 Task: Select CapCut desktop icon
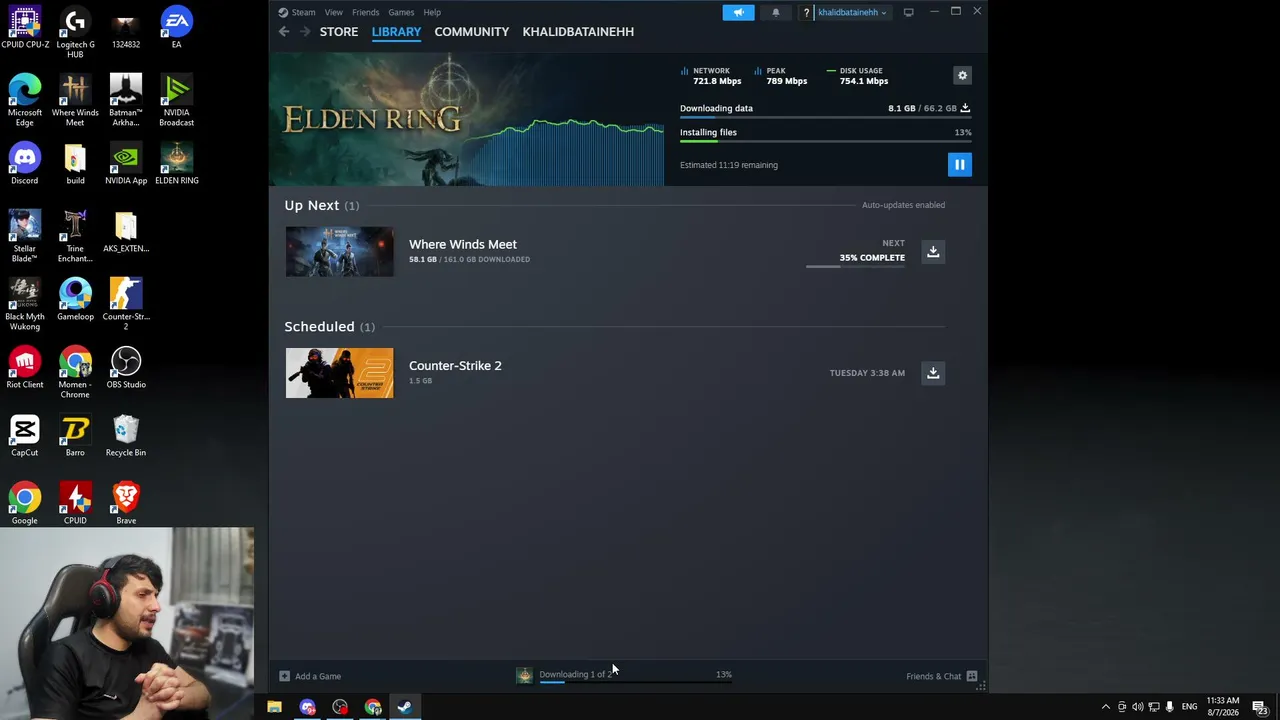[25, 437]
